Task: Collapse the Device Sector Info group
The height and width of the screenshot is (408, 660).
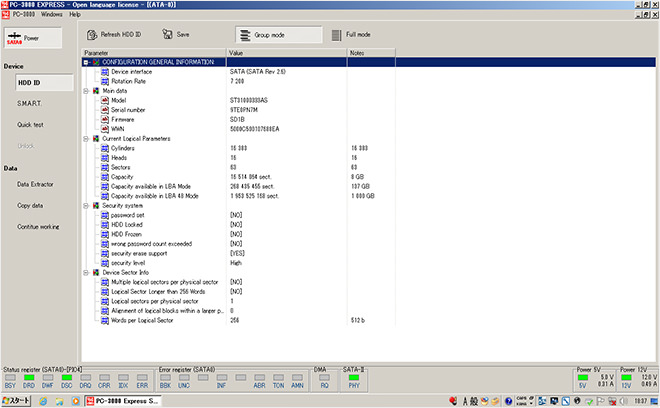Action: tap(86, 273)
